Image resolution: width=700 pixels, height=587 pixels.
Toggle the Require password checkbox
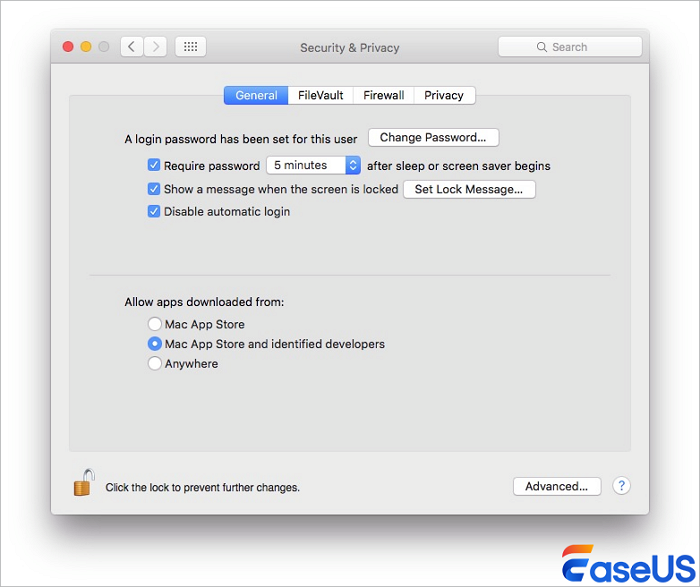tap(154, 165)
